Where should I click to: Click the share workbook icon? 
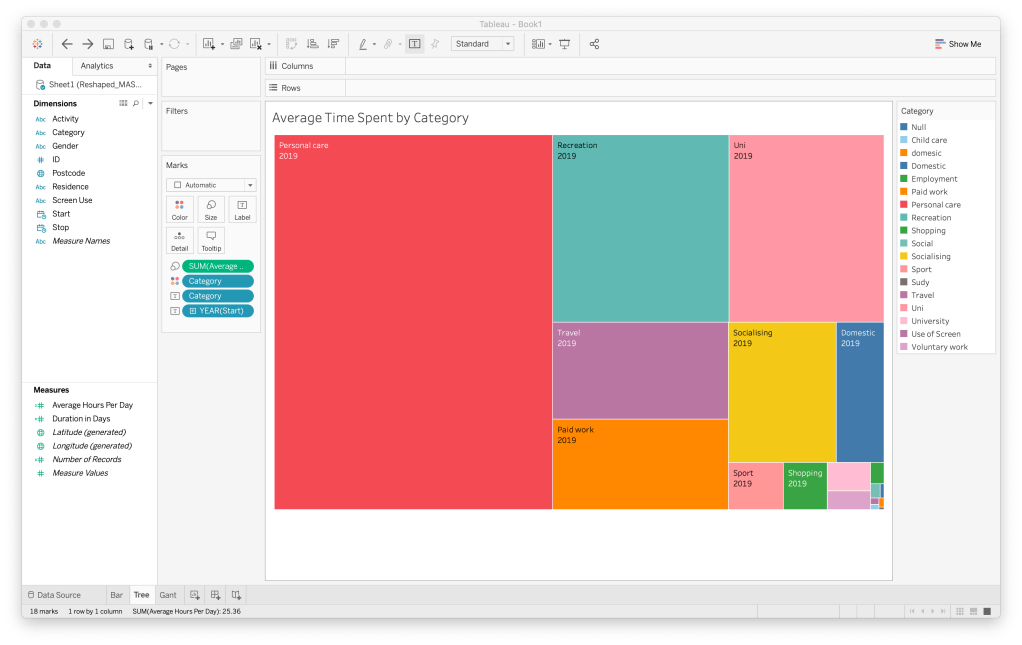coord(595,44)
